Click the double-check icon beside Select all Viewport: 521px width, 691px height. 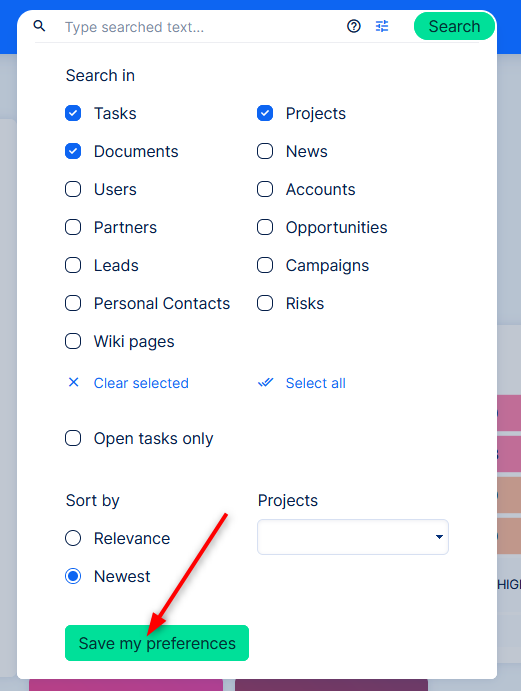point(265,383)
